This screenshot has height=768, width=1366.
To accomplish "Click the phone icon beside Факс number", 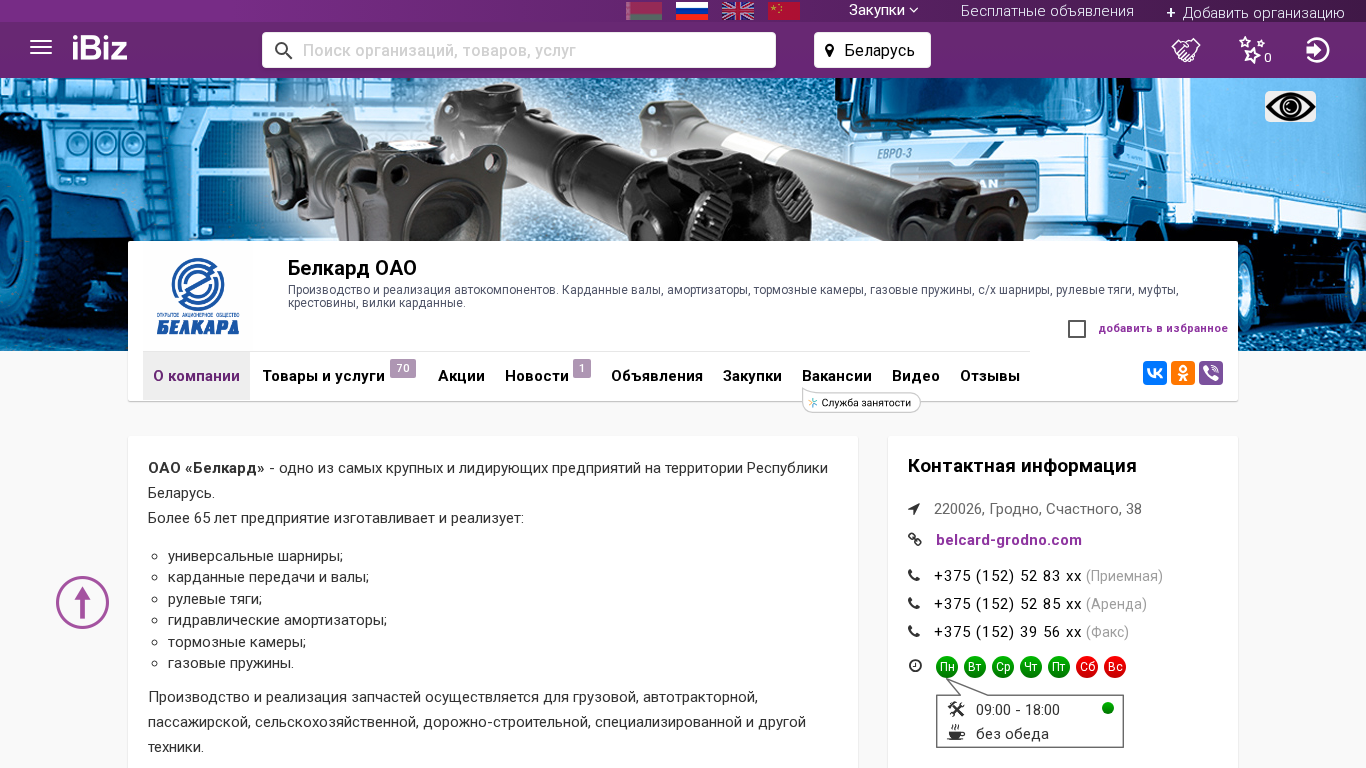I will pyautogui.click(x=914, y=632).
